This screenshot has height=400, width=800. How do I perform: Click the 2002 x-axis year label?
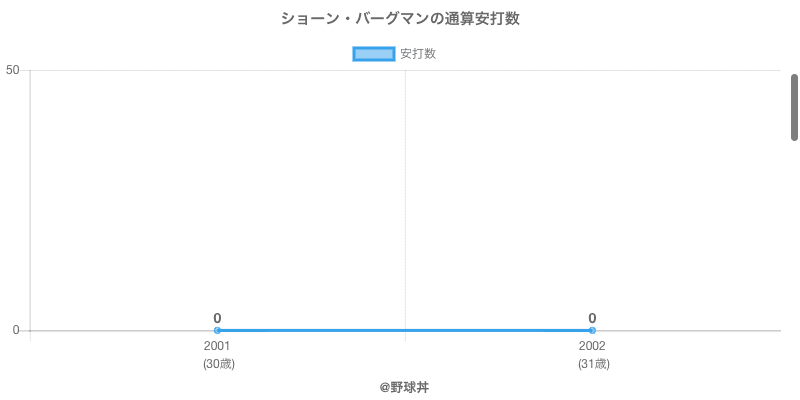[x=592, y=346]
